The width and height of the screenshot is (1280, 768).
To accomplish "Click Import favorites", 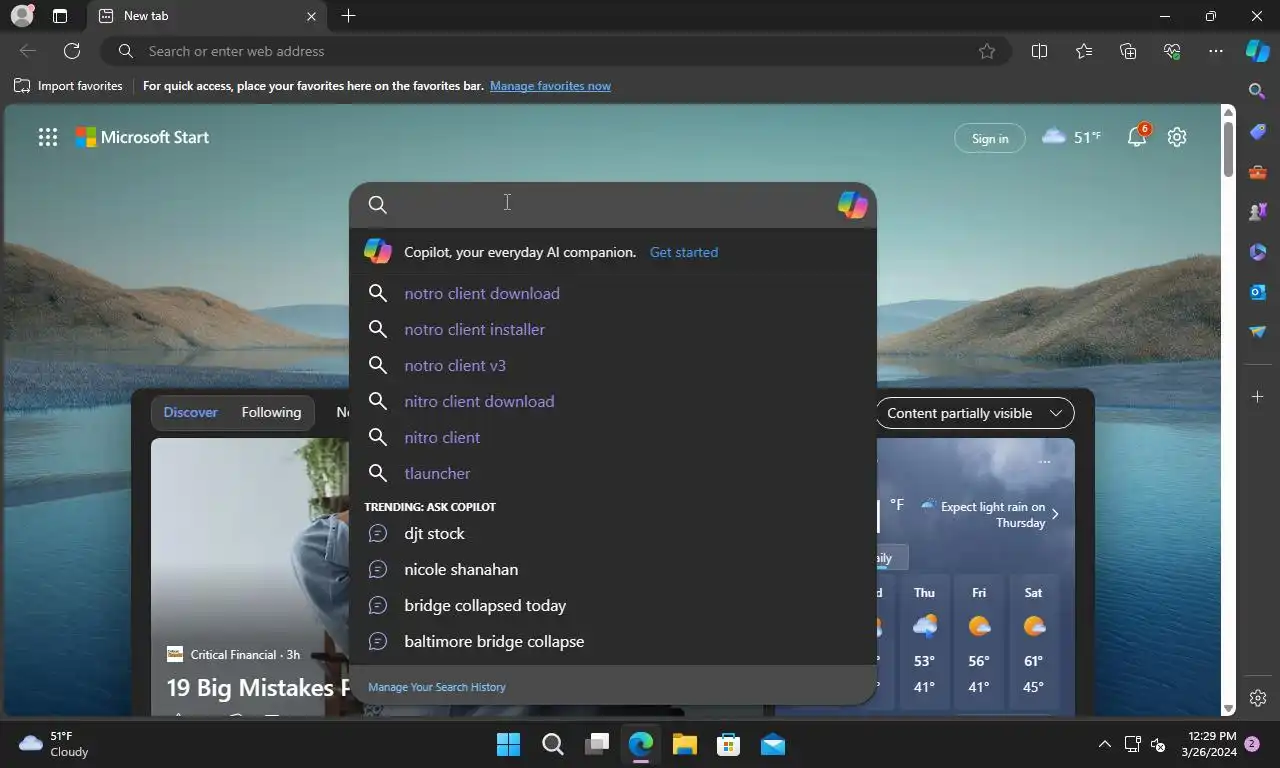I will pyautogui.click(x=68, y=86).
